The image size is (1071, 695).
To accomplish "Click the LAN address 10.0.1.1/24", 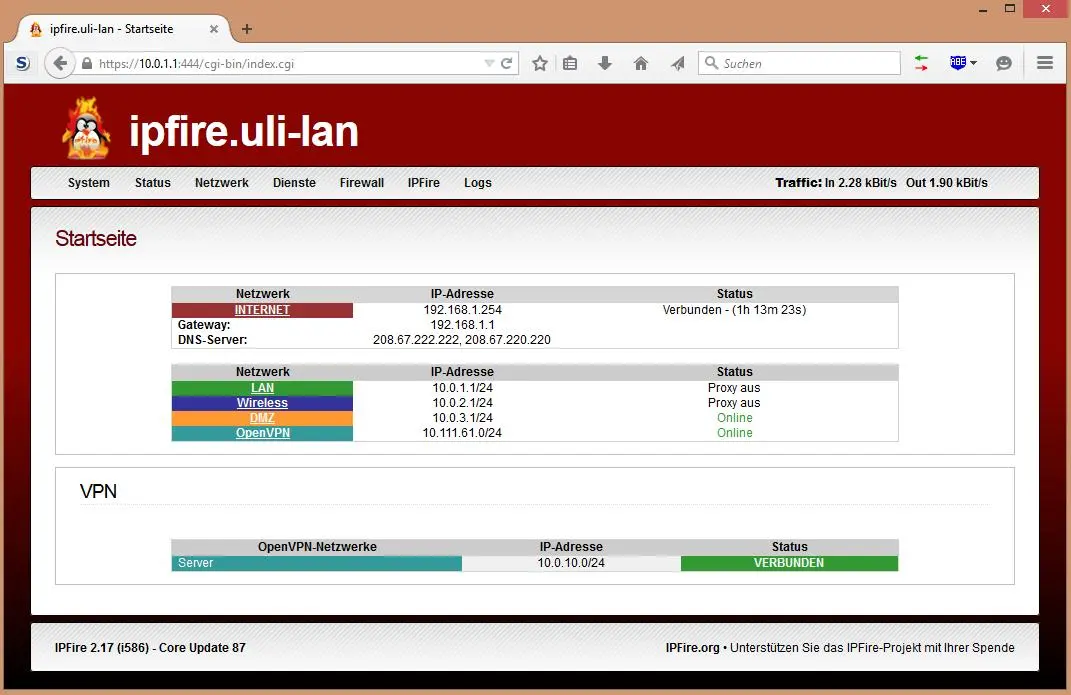I will (x=462, y=388).
